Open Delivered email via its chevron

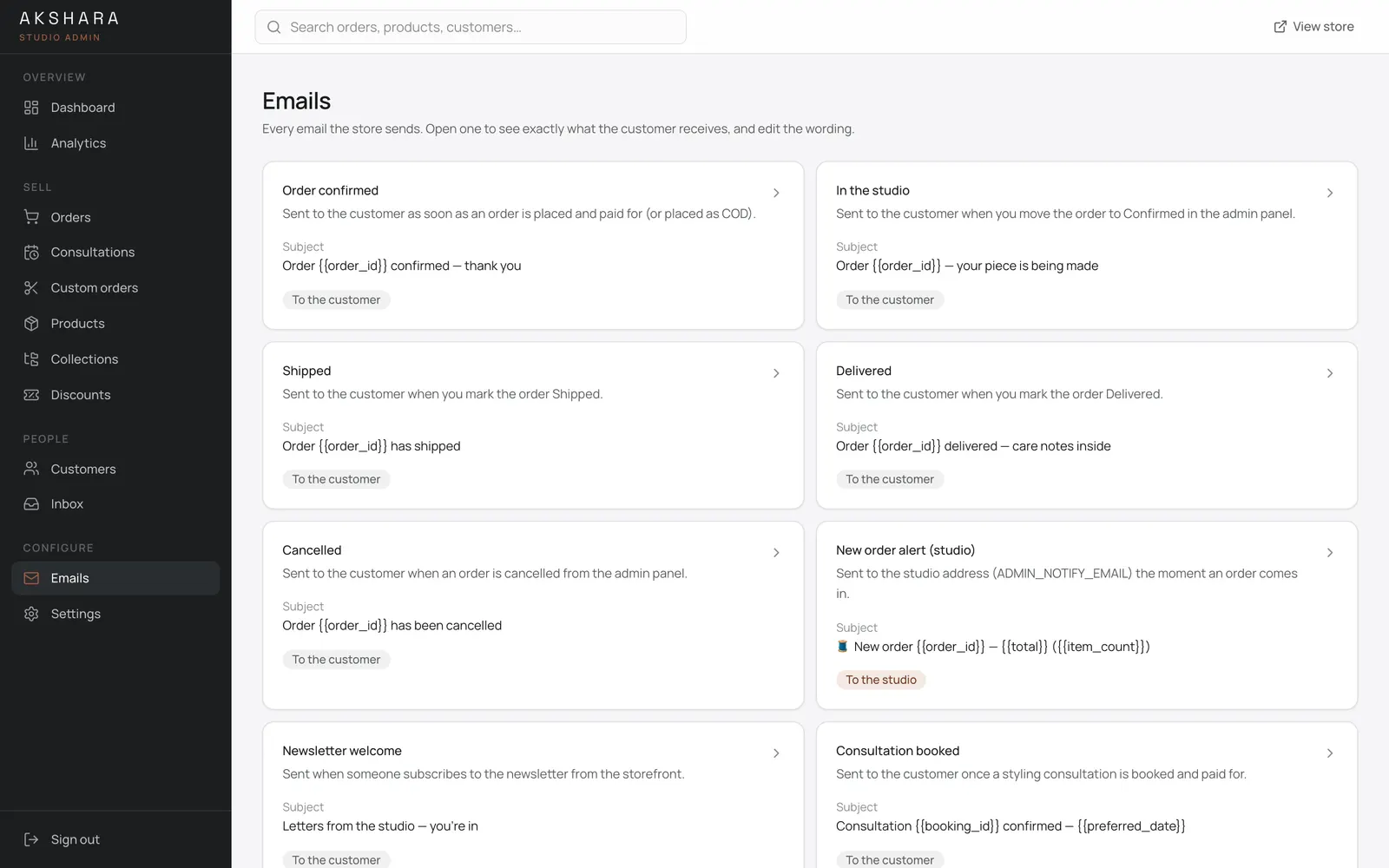pos(1330,373)
